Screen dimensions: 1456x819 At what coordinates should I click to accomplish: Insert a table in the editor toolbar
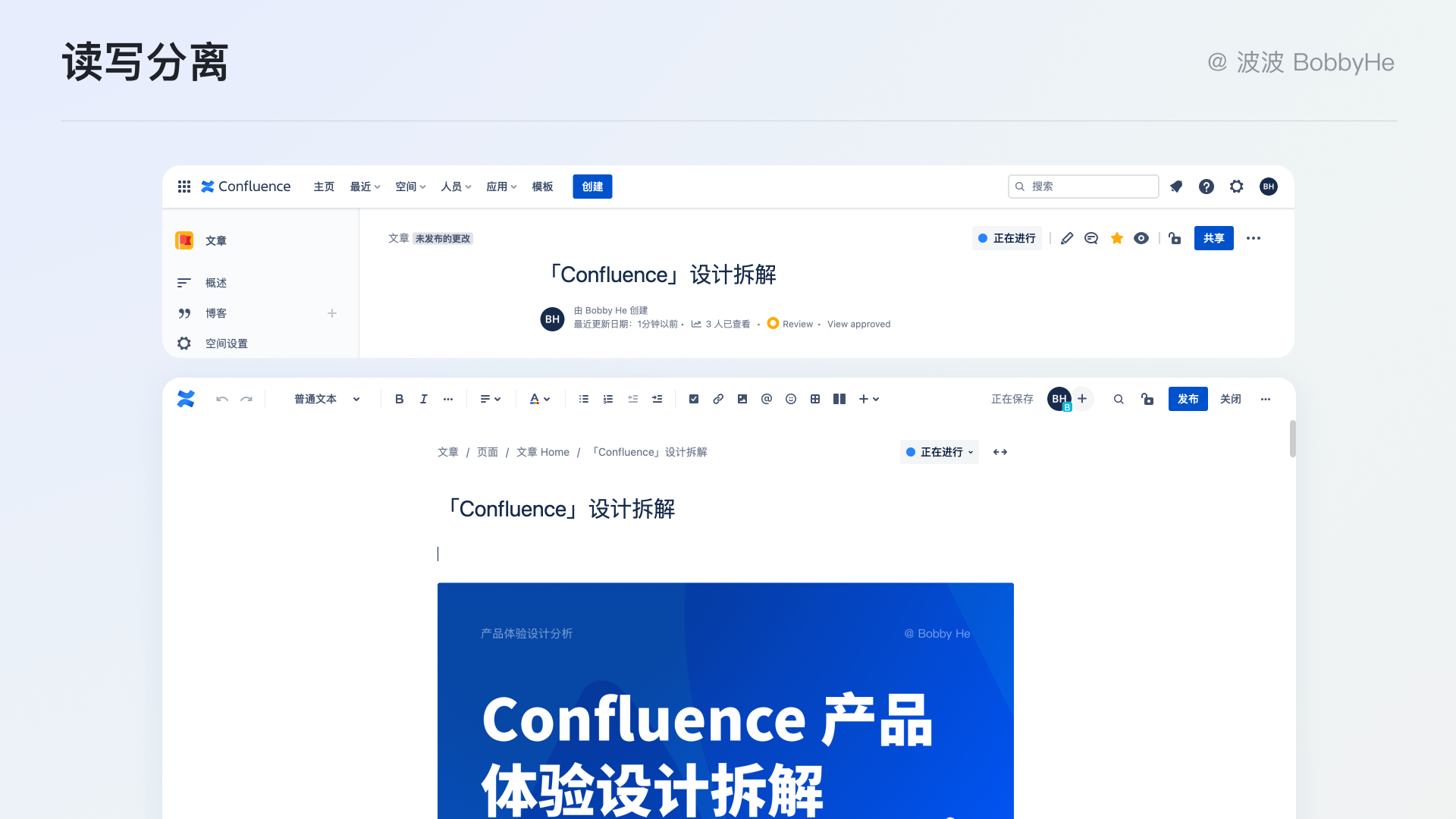(815, 399)
